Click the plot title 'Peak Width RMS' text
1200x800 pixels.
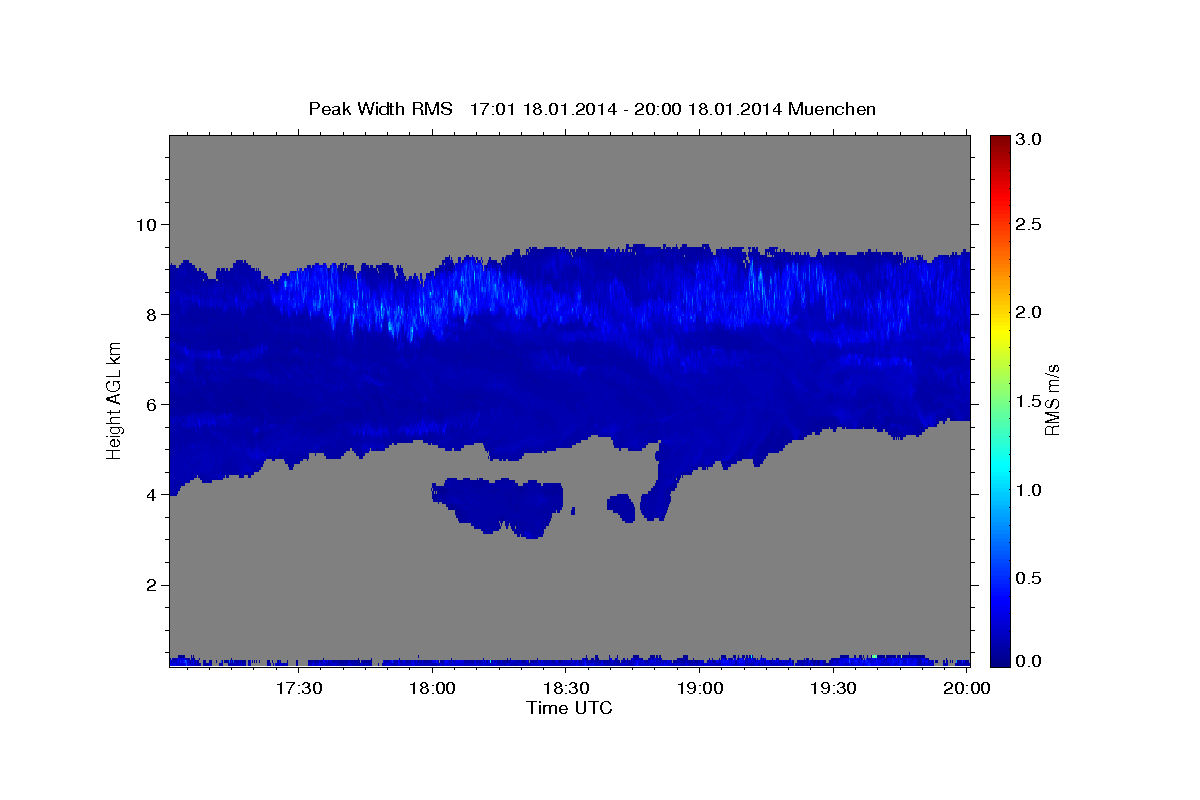pyautogui.click(x=380, y=109)
